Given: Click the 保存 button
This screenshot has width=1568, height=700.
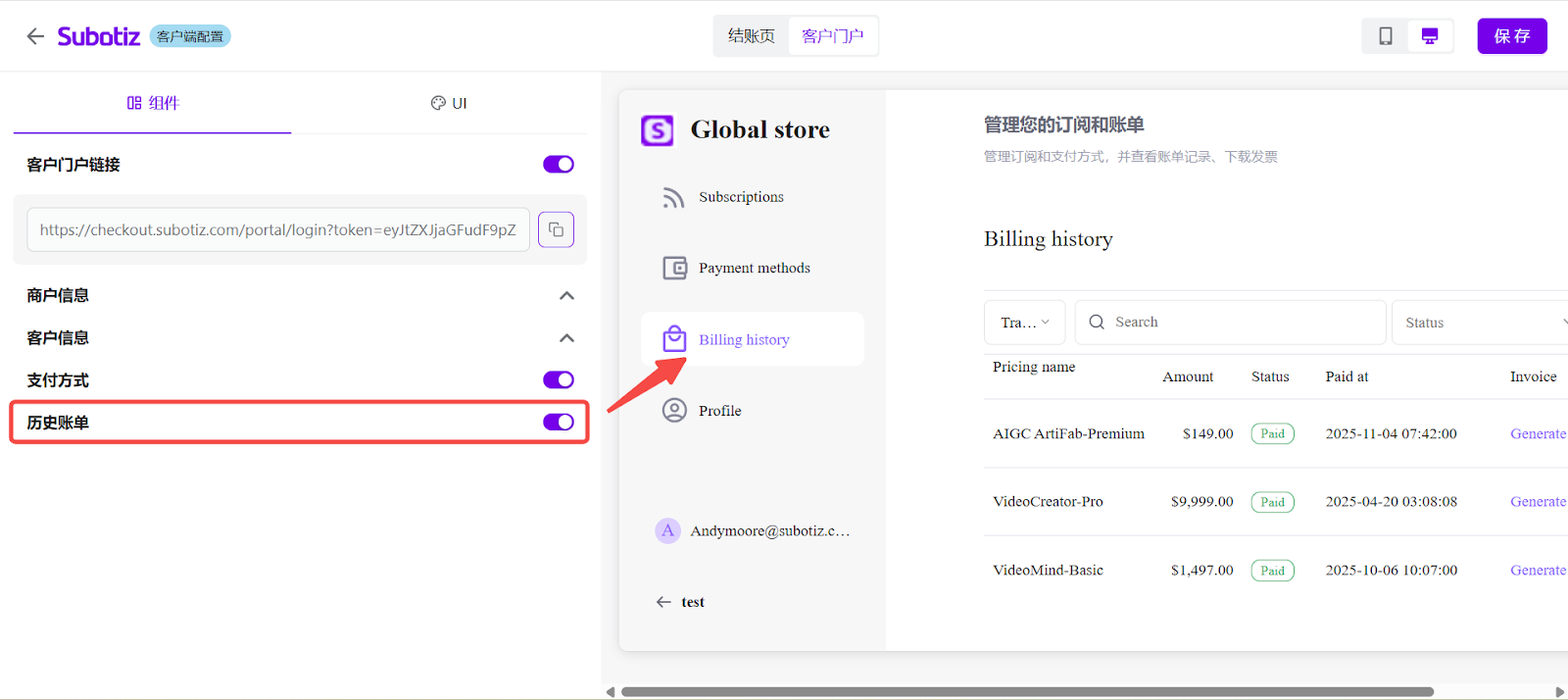Looking at the screenshot, I should coord(1511,36).
